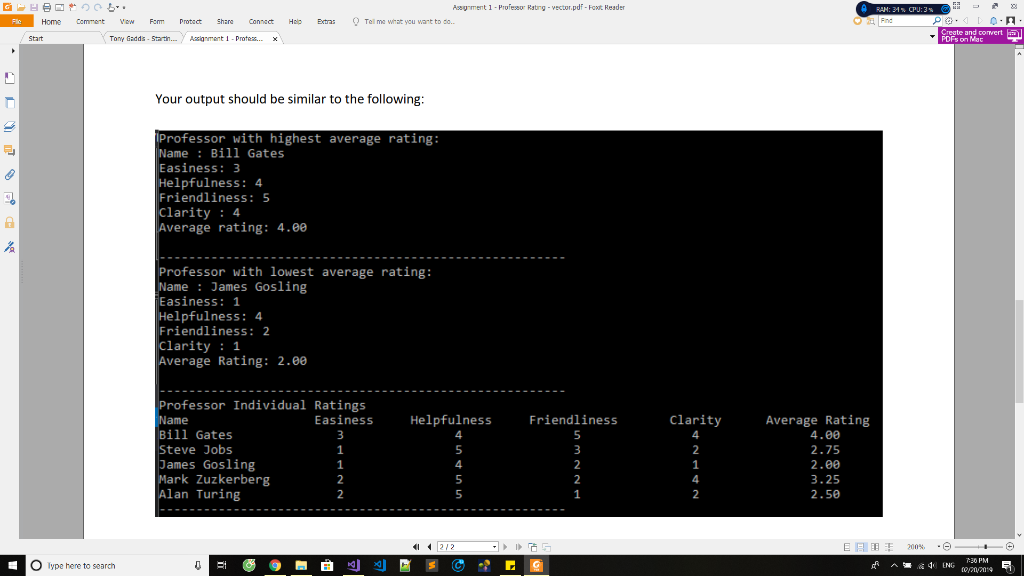Click the notification bell icon
This screenshot has height=576, width=1024.
[x=993, y=21]
